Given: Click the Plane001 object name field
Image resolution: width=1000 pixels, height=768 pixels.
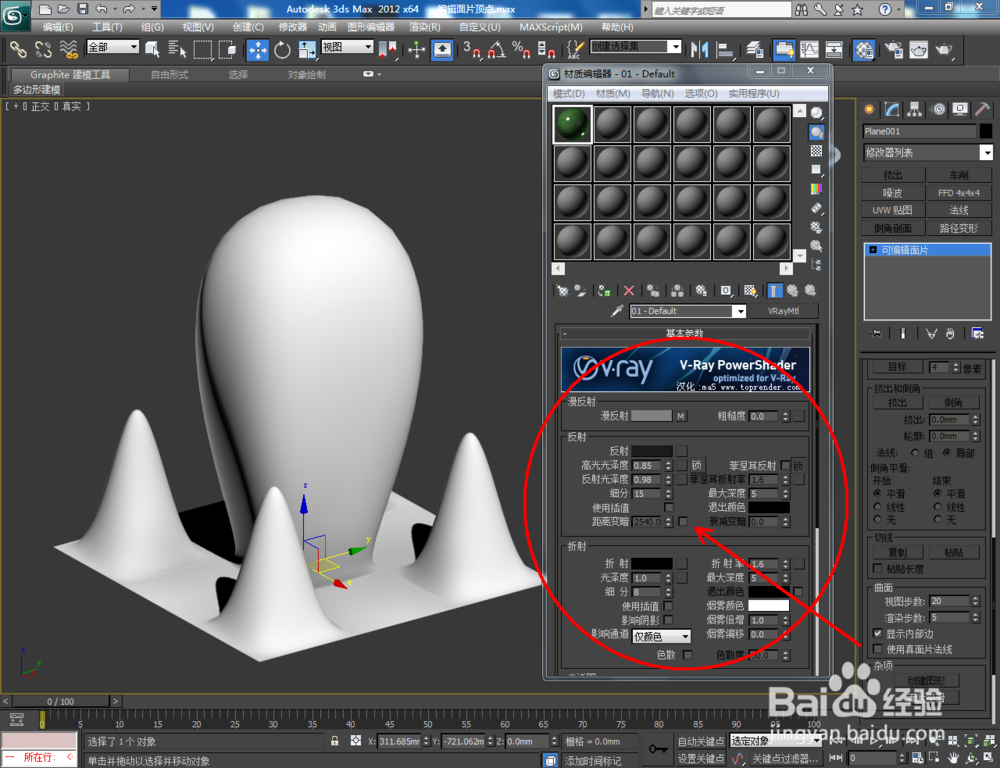Looking at the screenshot, I should (x=919, y=131).
